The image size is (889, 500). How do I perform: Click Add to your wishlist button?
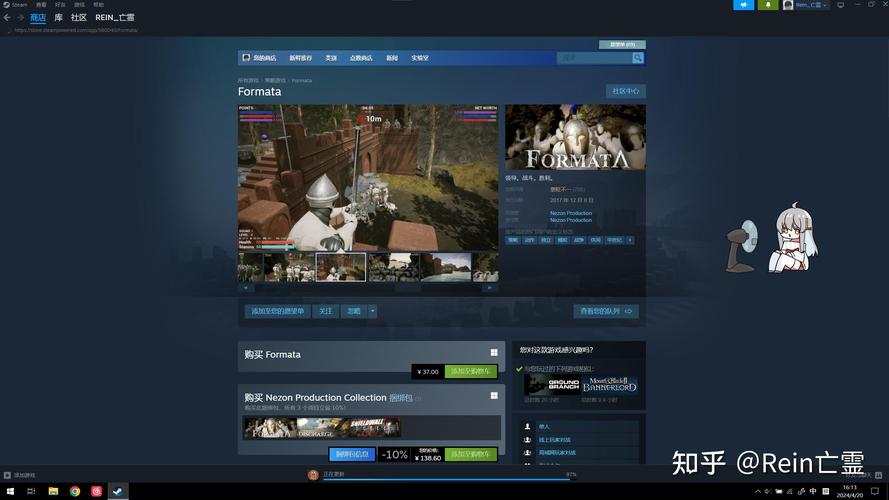pos(278,311)
